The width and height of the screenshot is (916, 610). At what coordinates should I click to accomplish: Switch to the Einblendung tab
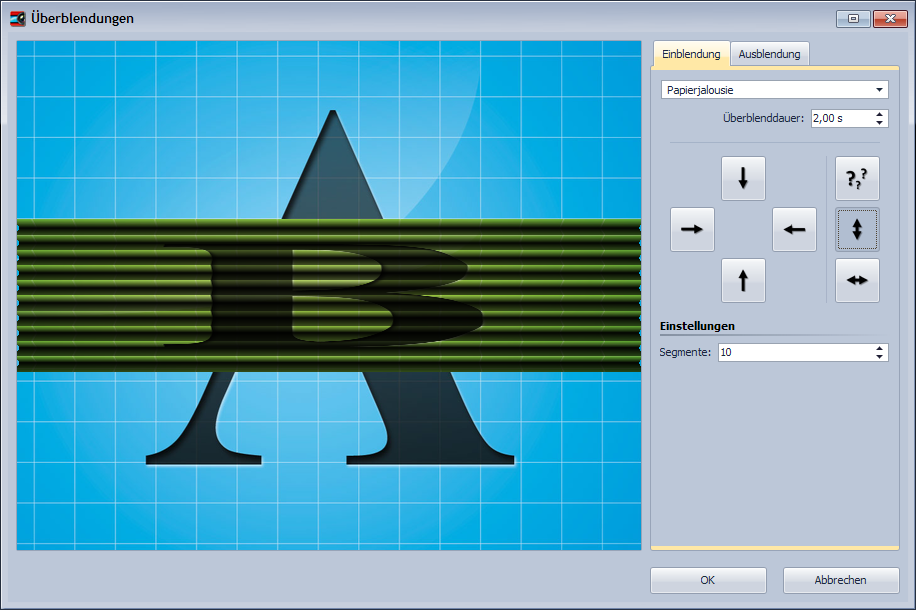click(691, 54)
